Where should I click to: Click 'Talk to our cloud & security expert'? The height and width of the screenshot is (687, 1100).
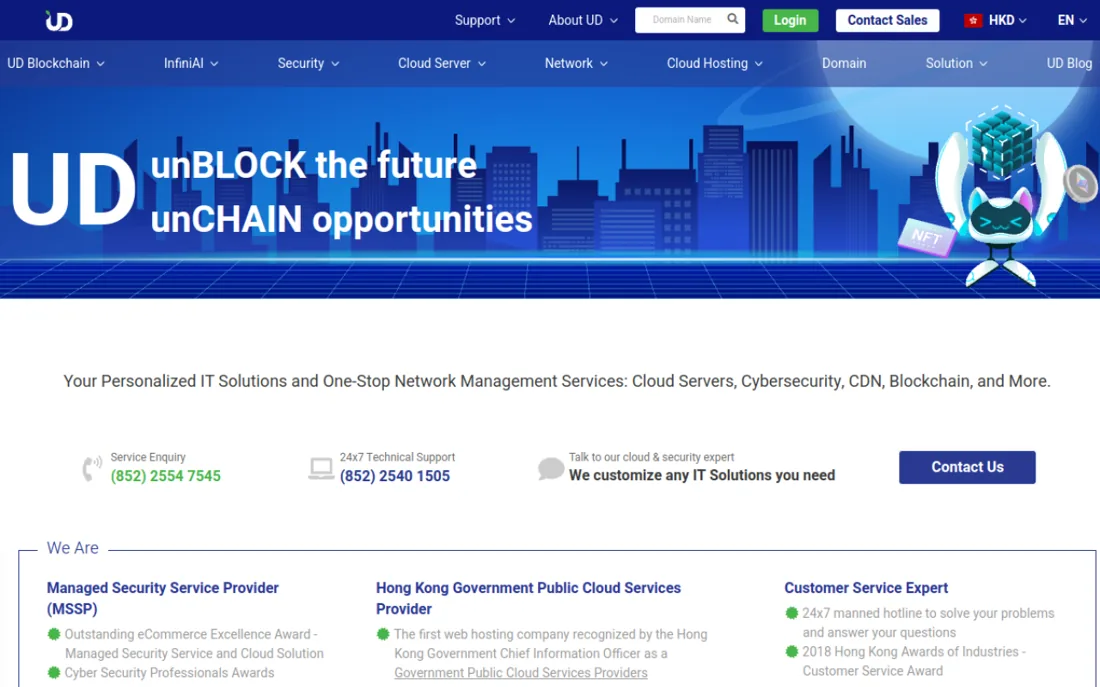coord(651,457)
